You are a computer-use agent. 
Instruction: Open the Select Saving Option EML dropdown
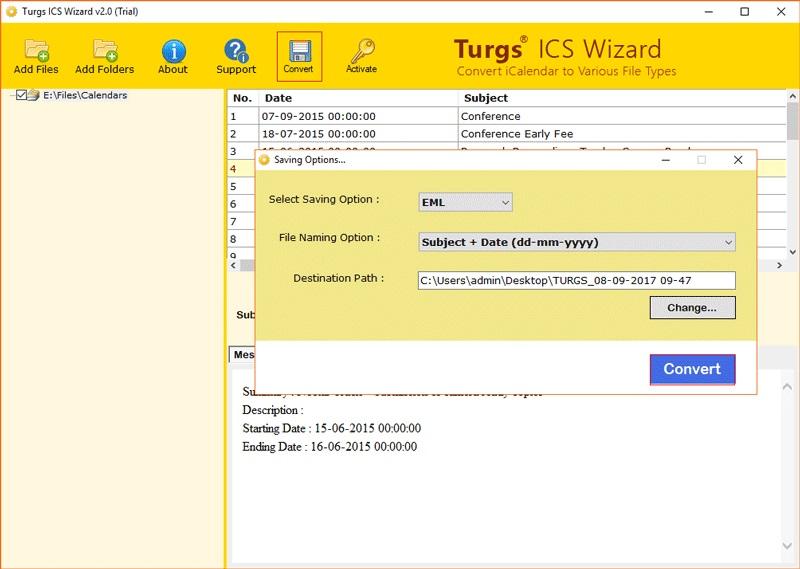(x=465, y=202)
